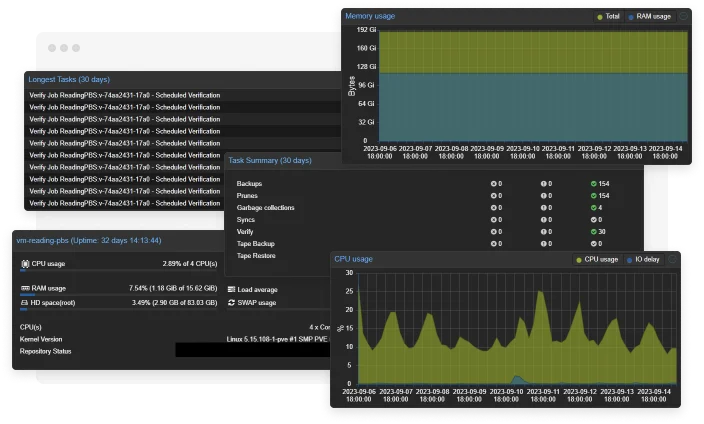Click the Task Summary (30 days) header
Image resolution: width=704 pixels, height=424 pixels.
pos(270,160)
